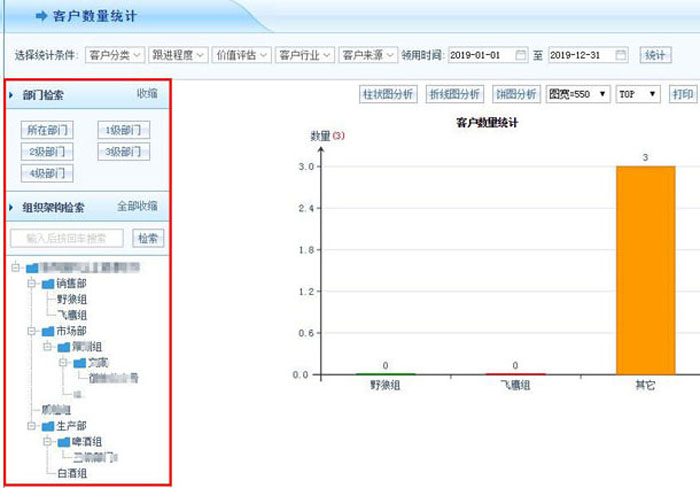Click the 生产部 folder icon

point(48,426)
